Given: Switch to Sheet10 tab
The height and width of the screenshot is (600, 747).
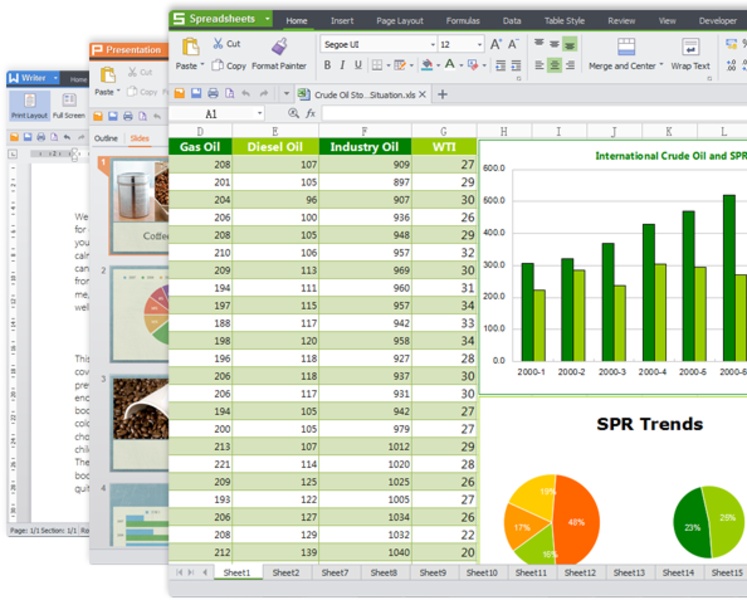Looking at the screenshot, I should (x=482, y=573).
